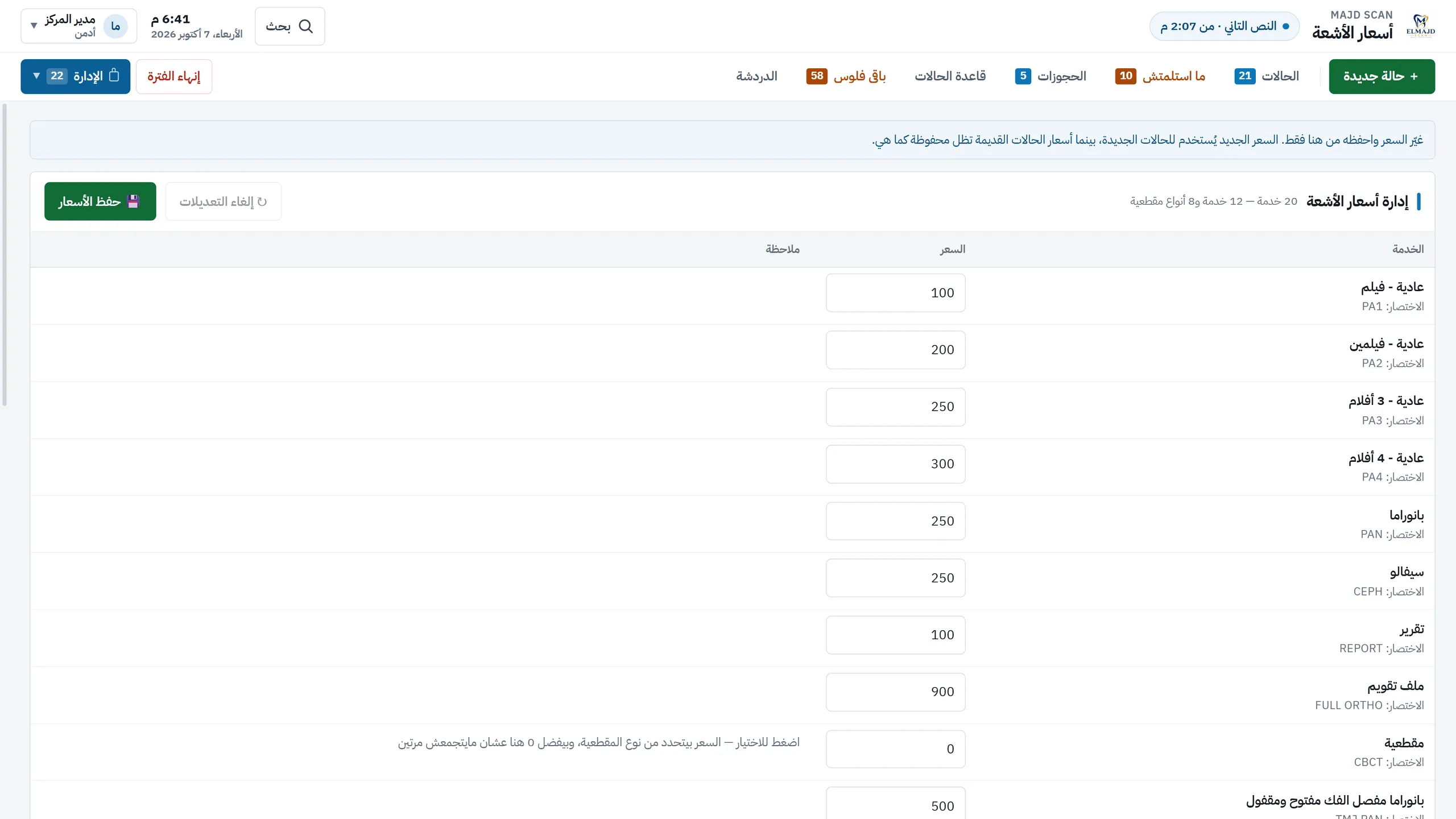Click price field showing 500 for بانوراما مفصل الفك

coord(895,803)
